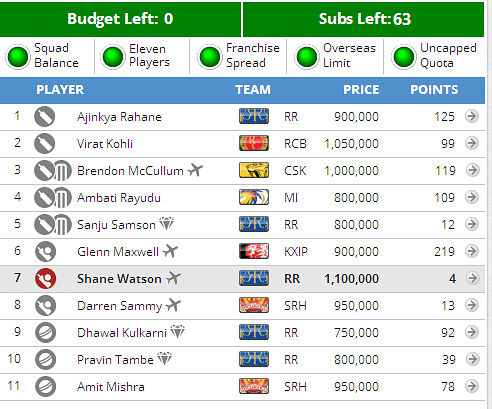Click the Uncapped Quota green indicator
This screenshot has width=492, height=409.
click(404, 57)
